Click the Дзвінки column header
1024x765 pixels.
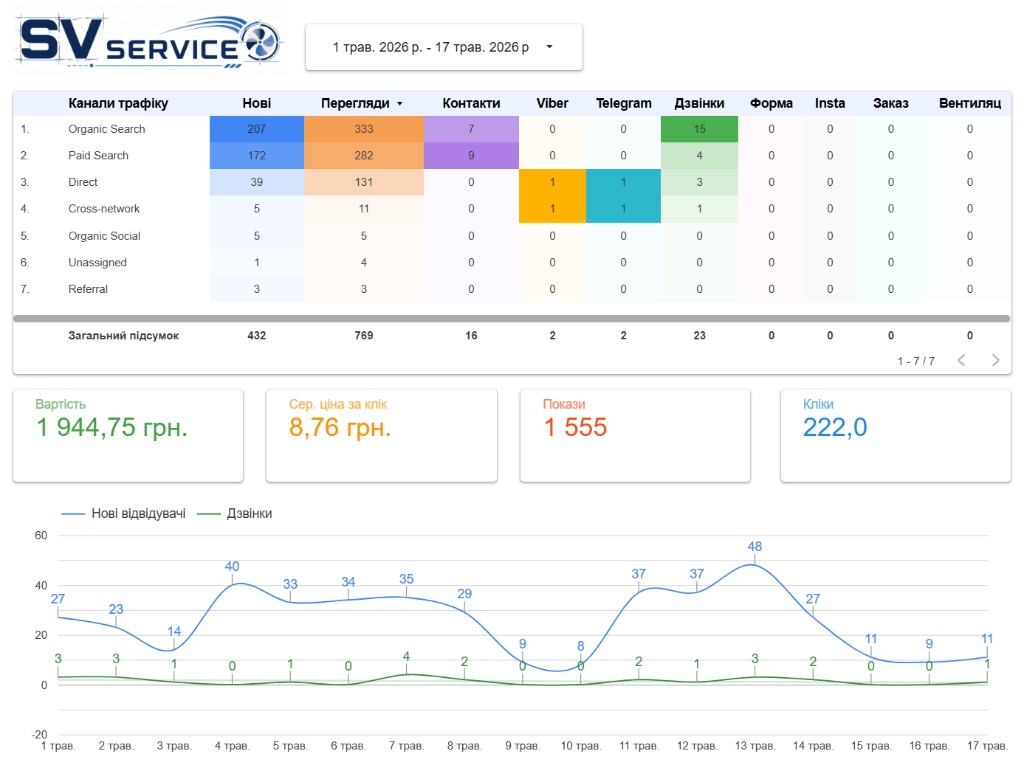click(699, 103)
